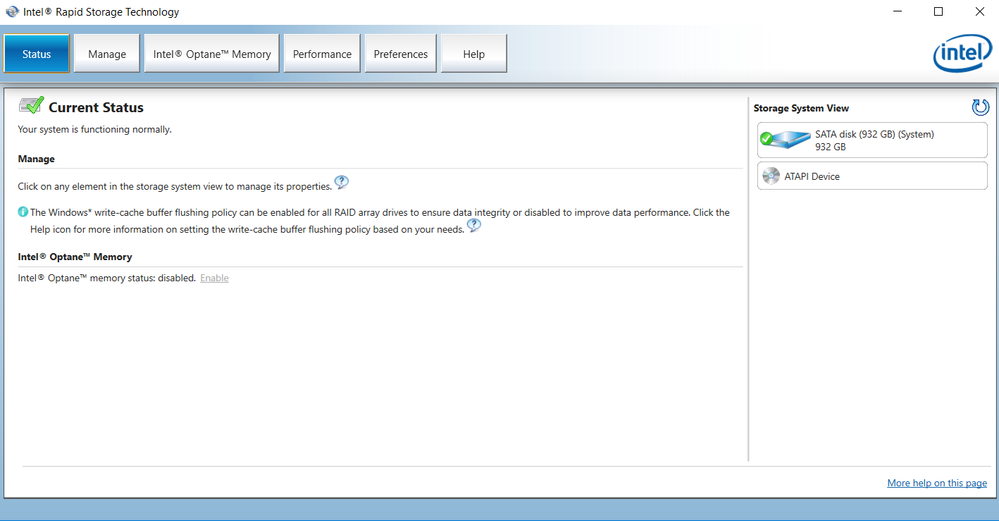Go to the Performance tab
999x521 pixels.
pos(322,54)
